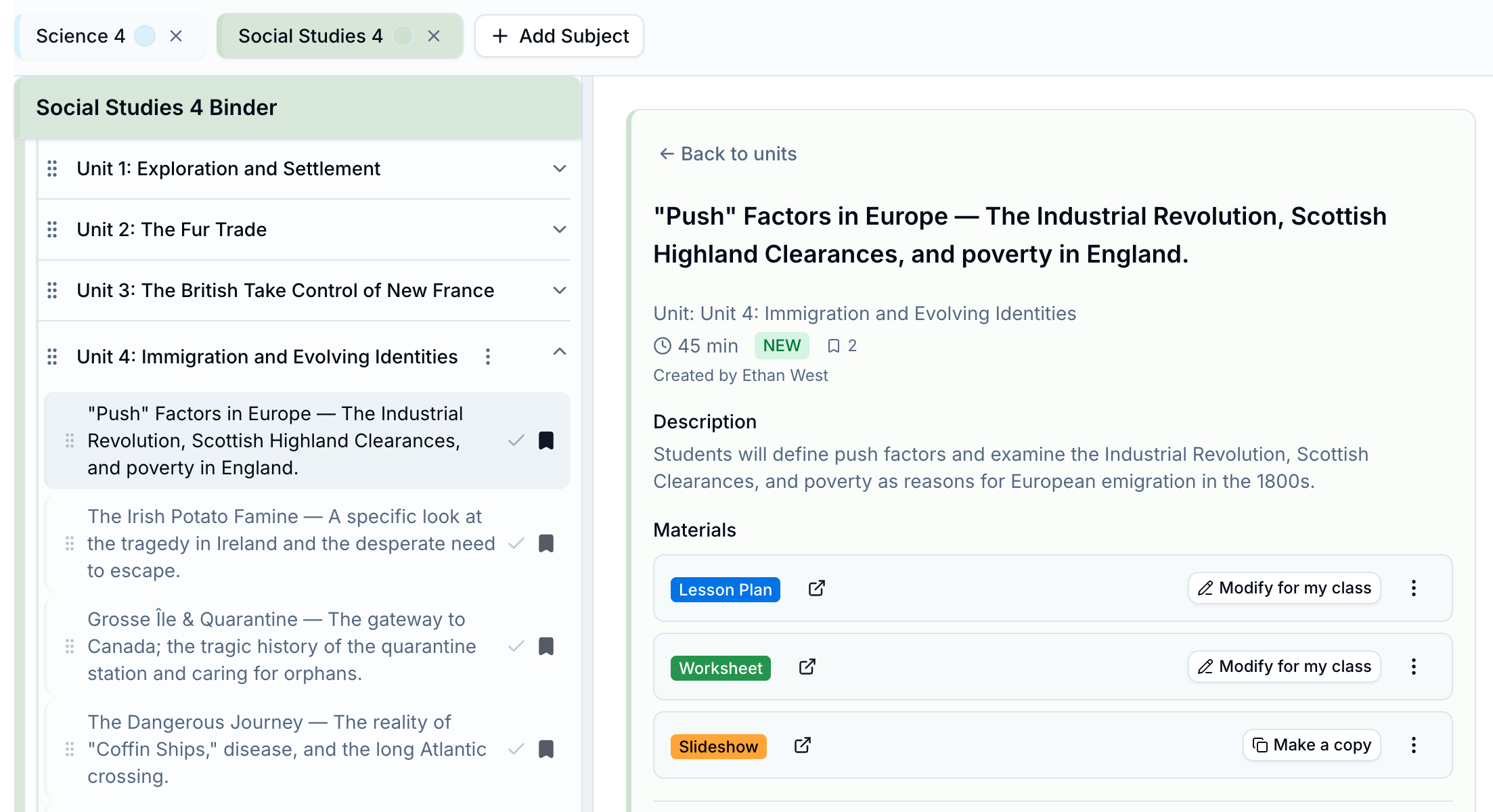Click Science 4 blue color dot

(145, 36)
